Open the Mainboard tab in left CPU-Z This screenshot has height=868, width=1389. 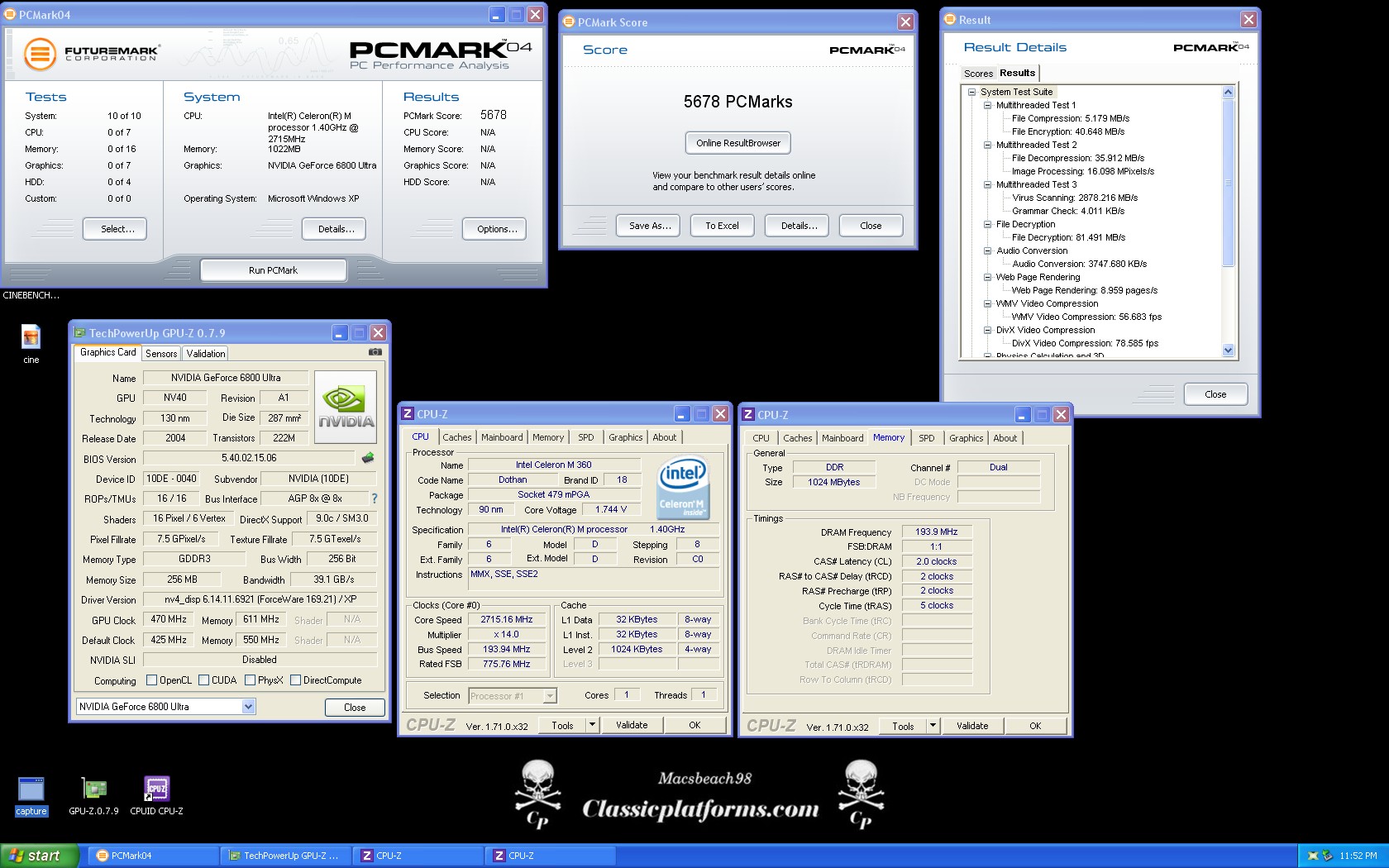tap(502, 437)
